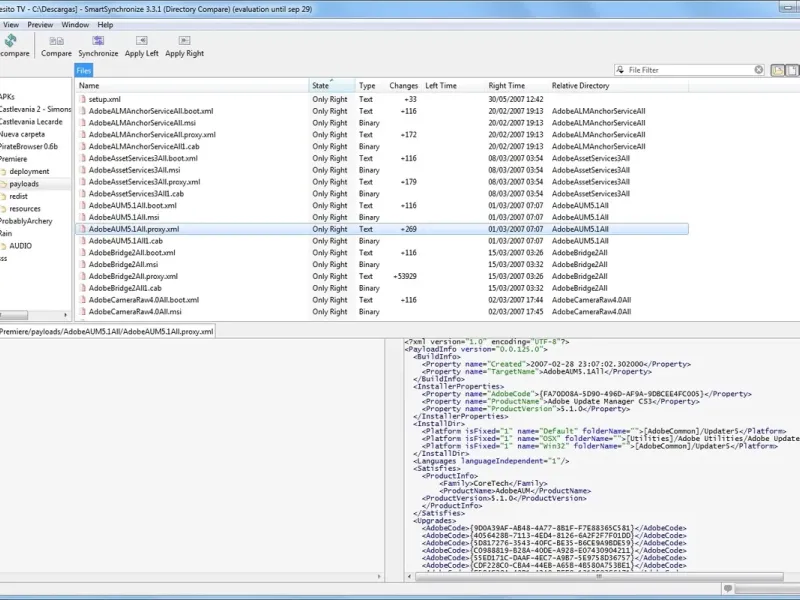Open the magnifier dropdown in File Filter
Viewport: 800px width, 600px height.
(621, 71)
